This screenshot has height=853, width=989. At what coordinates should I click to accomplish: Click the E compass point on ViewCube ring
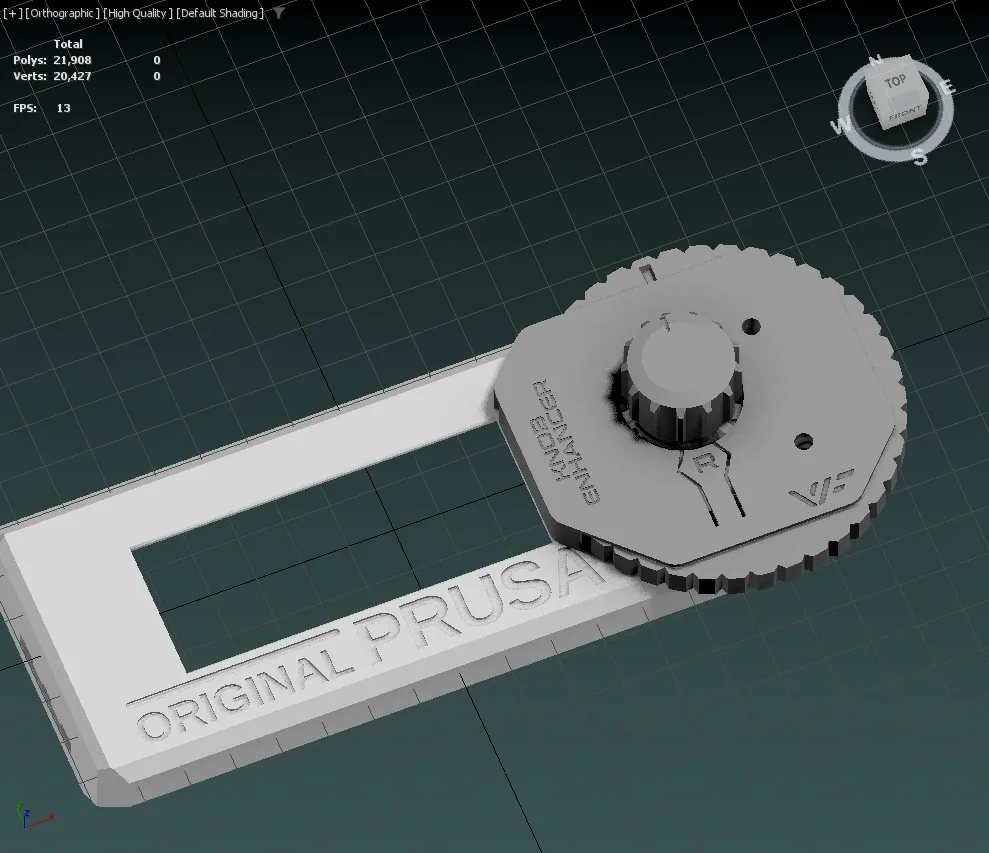(x=948, y=88)
